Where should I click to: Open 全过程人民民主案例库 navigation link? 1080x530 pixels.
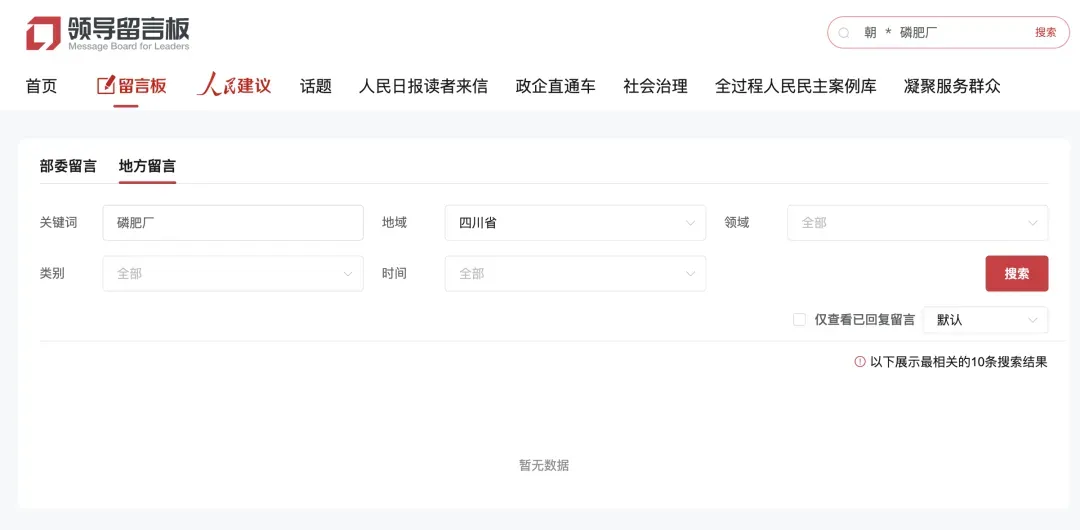pos(795,86)
